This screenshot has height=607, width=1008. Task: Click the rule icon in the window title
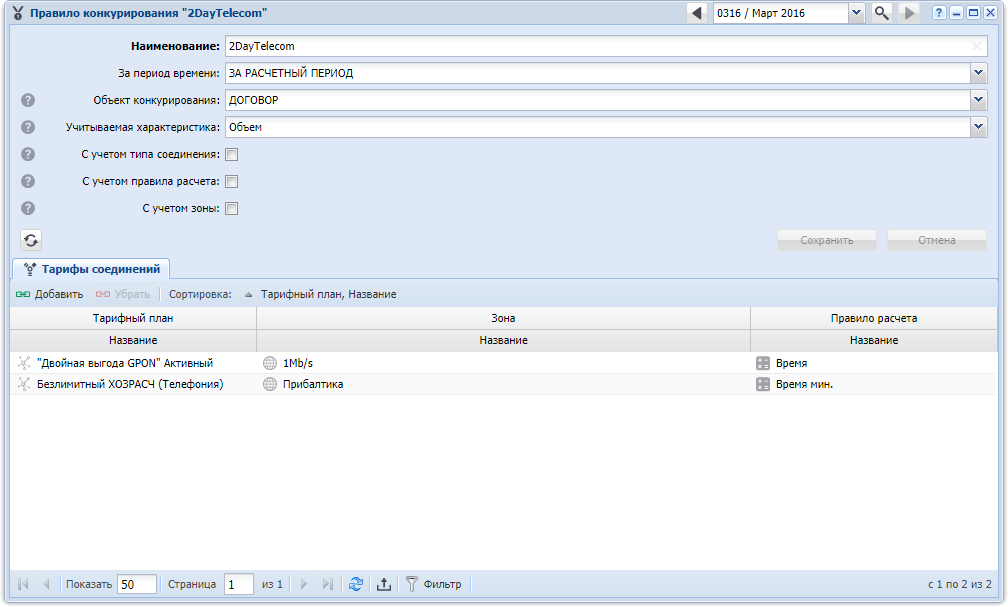click(x=18, y=13)
